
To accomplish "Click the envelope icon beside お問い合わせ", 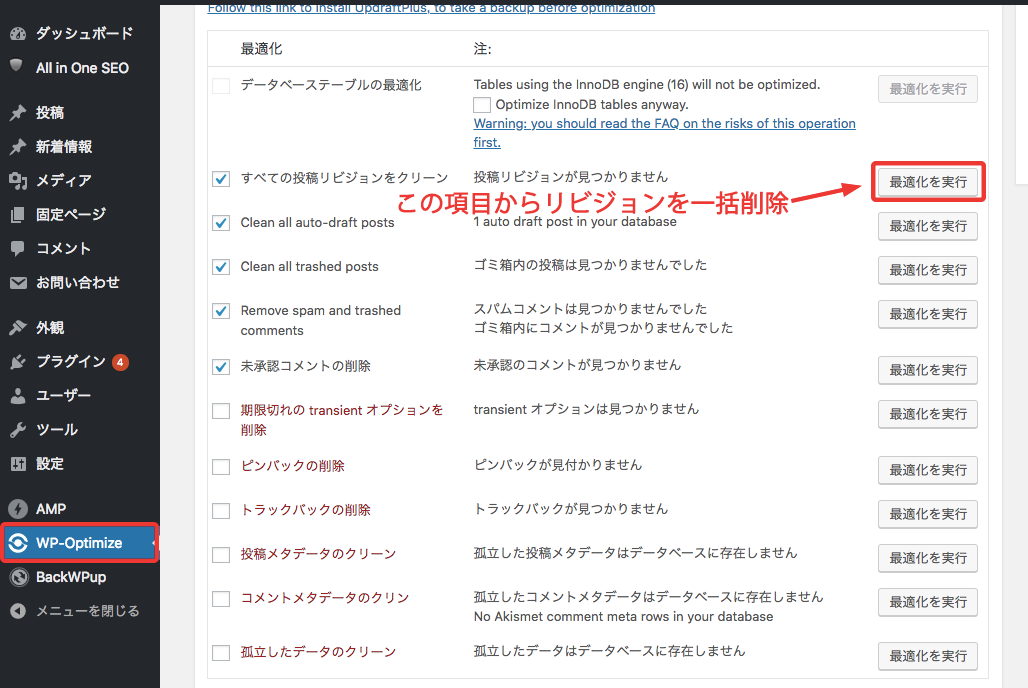I will tap(17, 282).
